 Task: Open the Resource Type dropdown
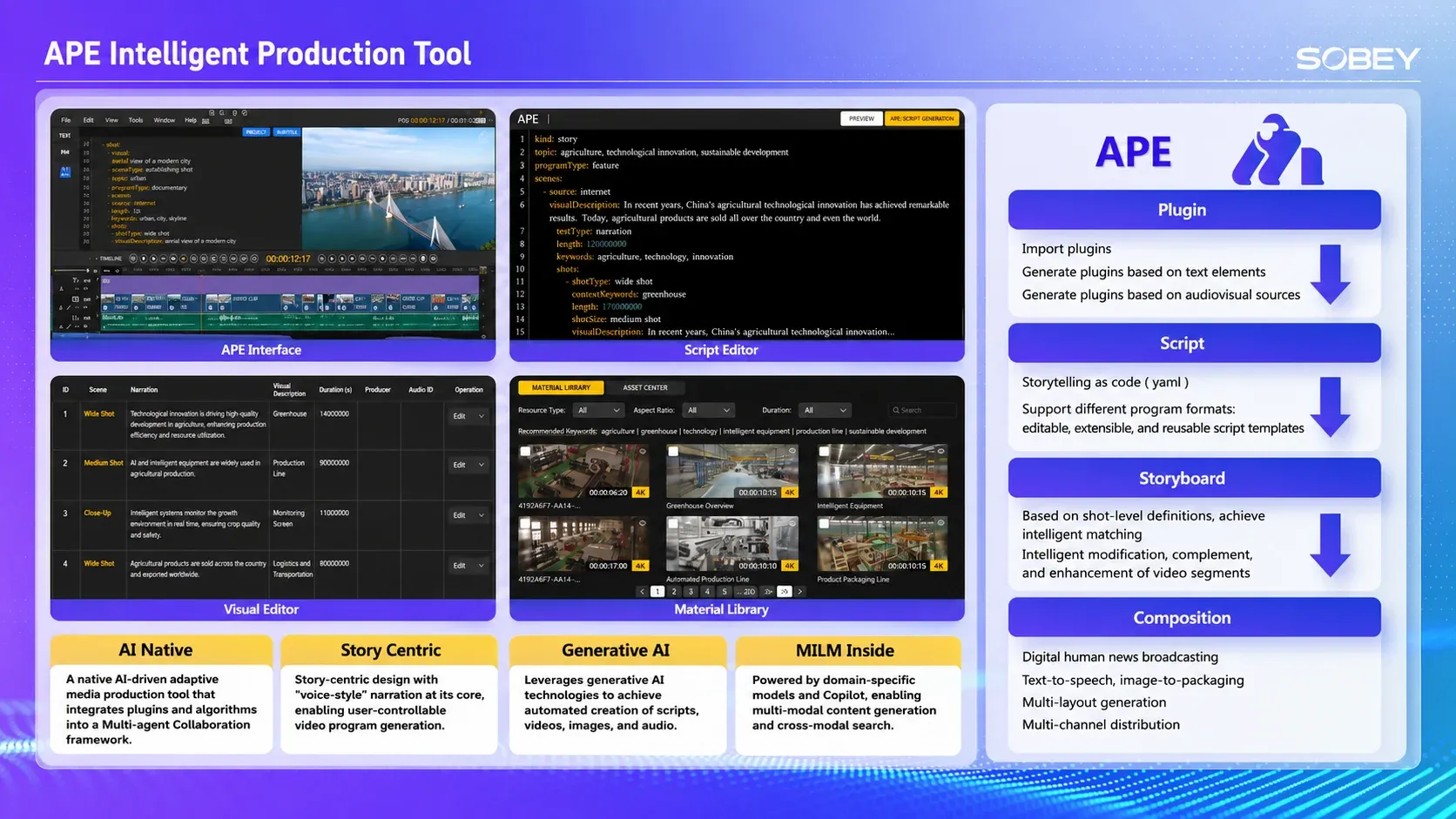pyautogui.click(x=598, y=410)
